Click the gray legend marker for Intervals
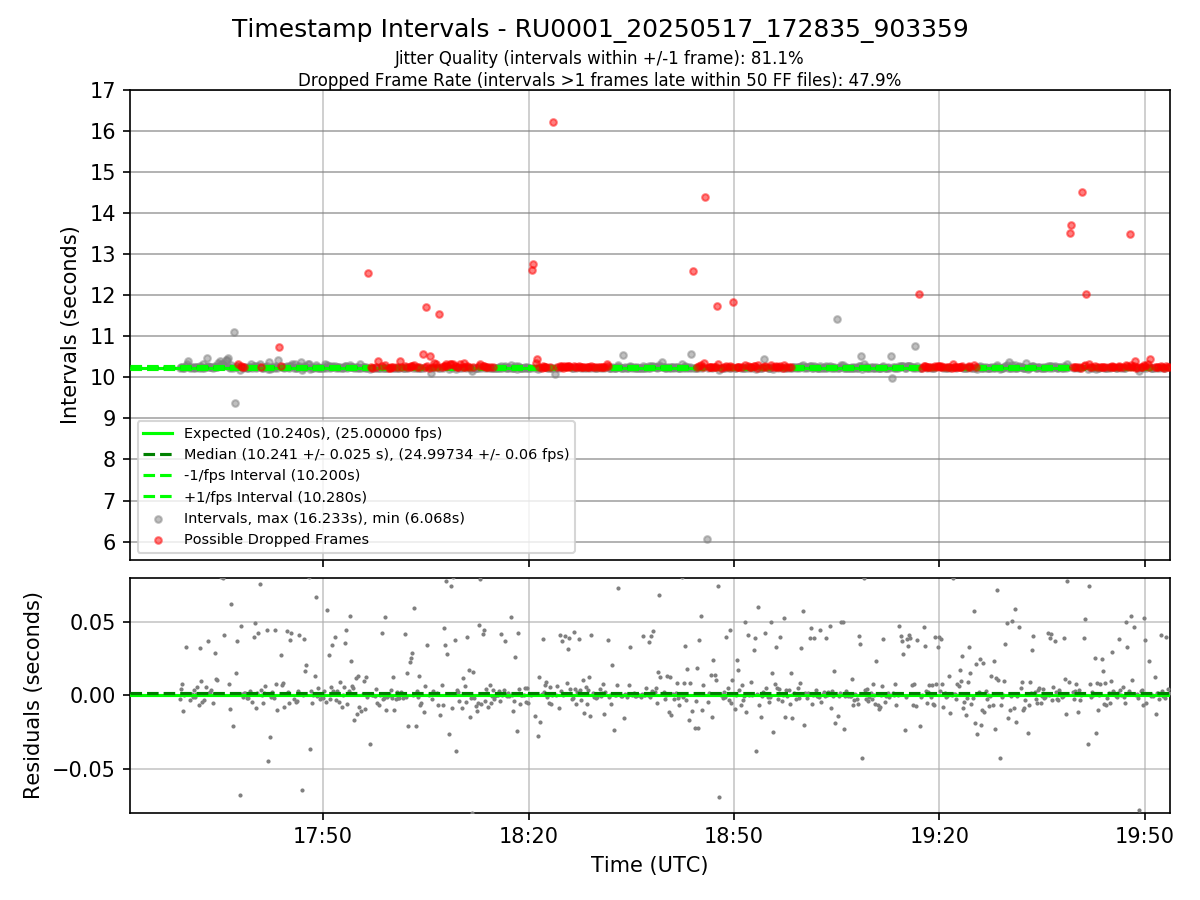The height and width of the screenshot is (900, 1200). pyautogui.click(x=158, y=519)
